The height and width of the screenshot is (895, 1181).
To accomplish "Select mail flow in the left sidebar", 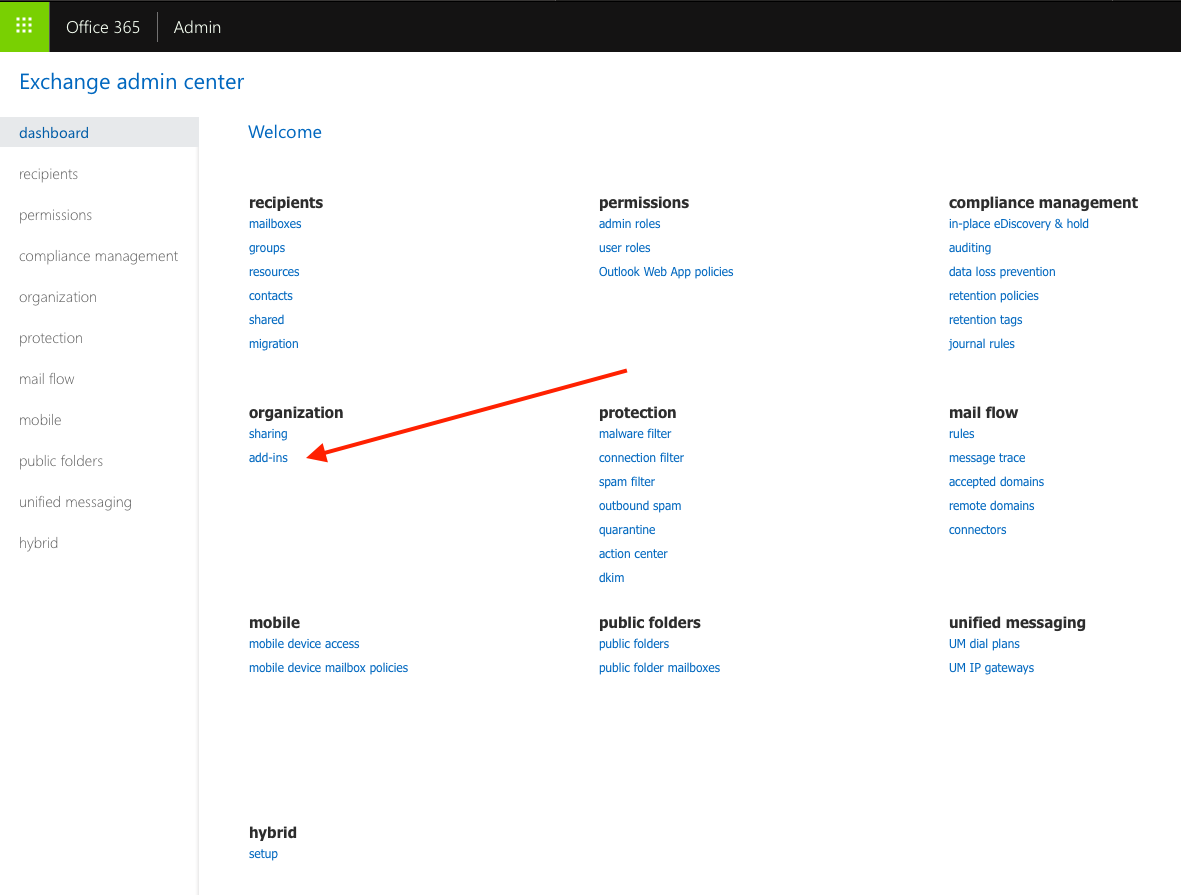I will (46, 379).
